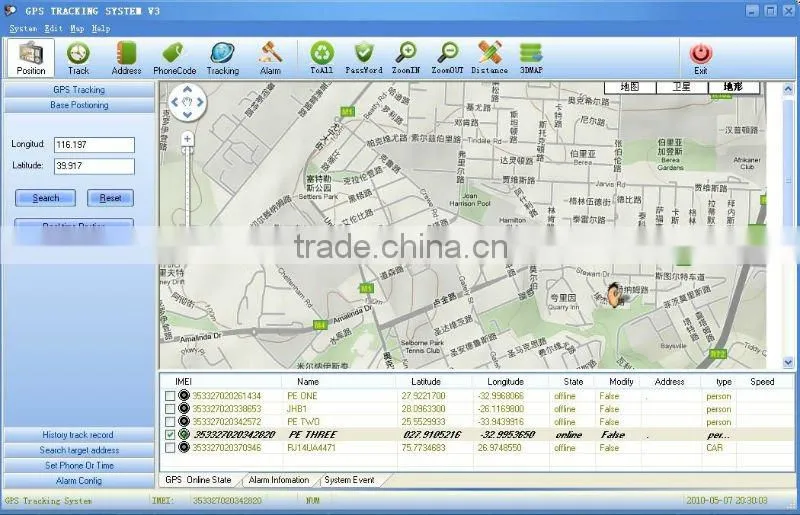Expand the Base Postioning panel
The height and width of the screenshot is (515, 800).
[x=79, y=105]
